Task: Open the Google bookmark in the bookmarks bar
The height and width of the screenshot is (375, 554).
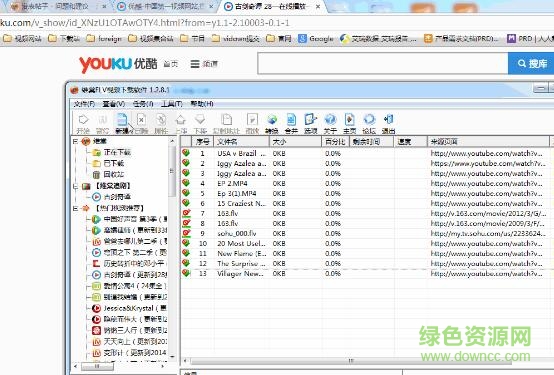Action: [x=316, y=39]
